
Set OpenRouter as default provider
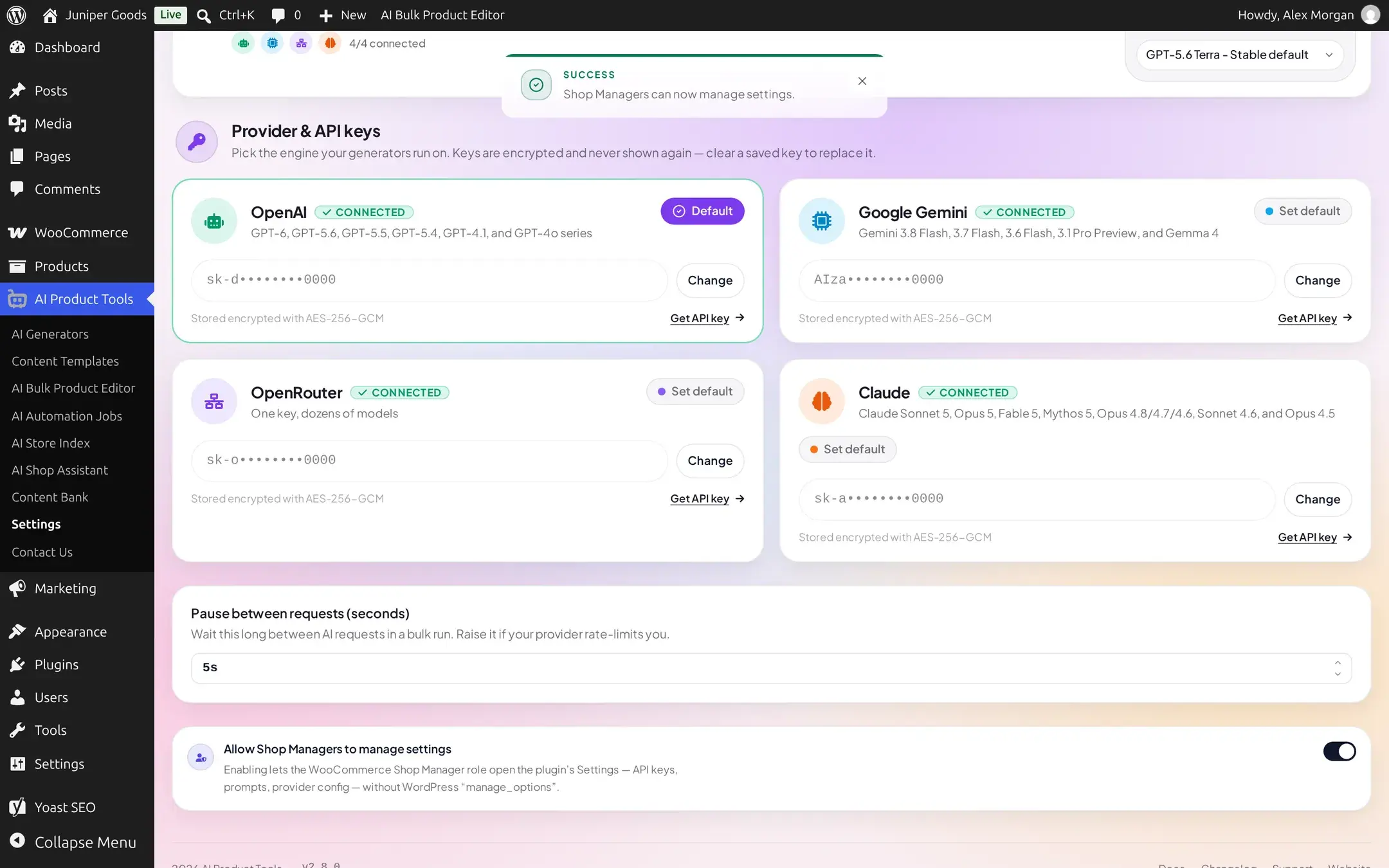pyautogui.click(x=695, y=392)
